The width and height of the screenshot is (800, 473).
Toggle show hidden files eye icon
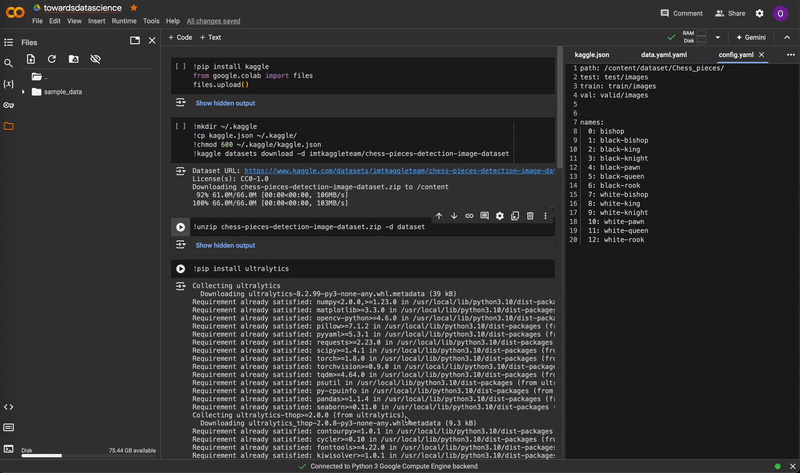pos(96,60)
